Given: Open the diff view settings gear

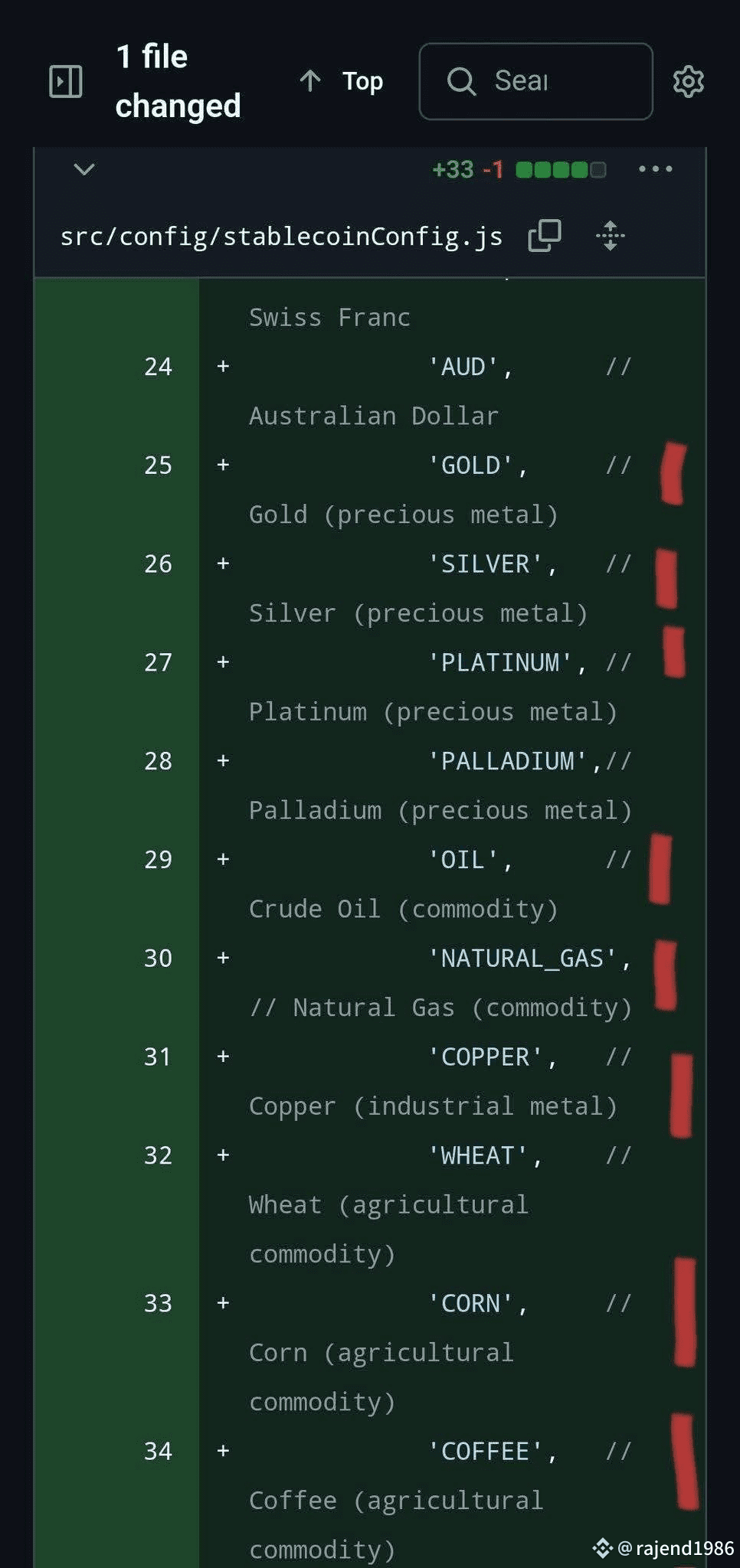Looking at the screenshot, I should pyautogui.click(x=688, y=81).
